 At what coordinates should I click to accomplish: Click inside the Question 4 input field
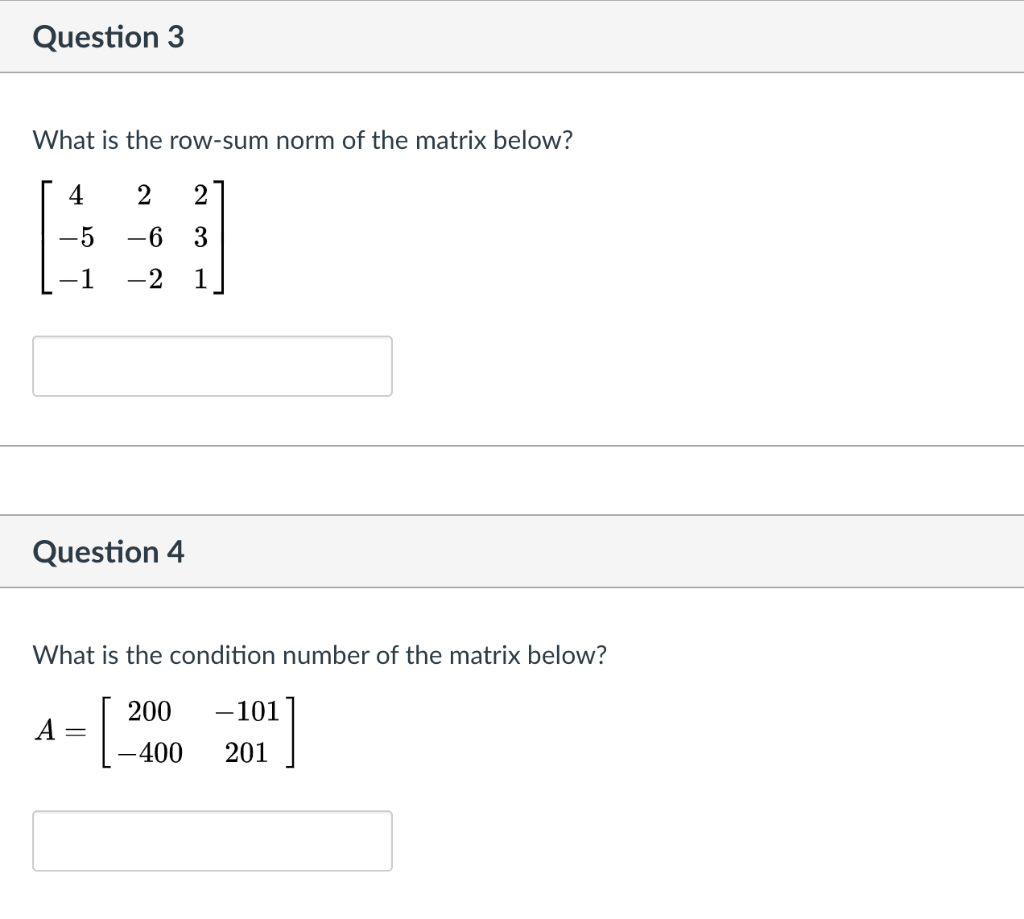click(213, 840)
